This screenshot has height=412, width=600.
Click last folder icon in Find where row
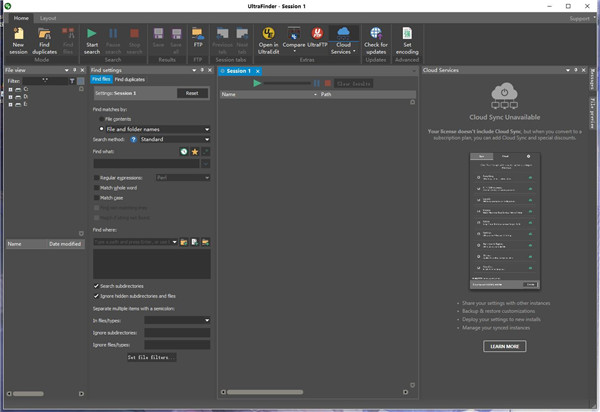pyautogui.click(x=205, y=242)
